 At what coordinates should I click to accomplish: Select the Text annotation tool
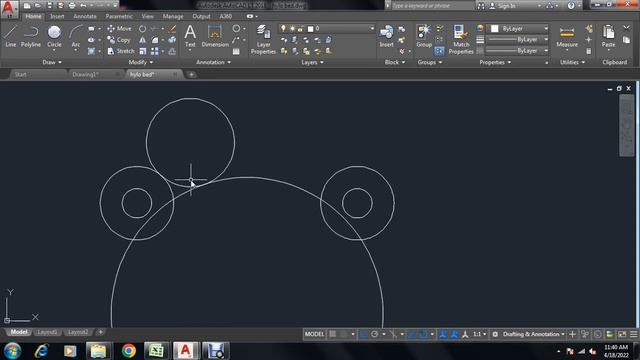pos(190,36)
